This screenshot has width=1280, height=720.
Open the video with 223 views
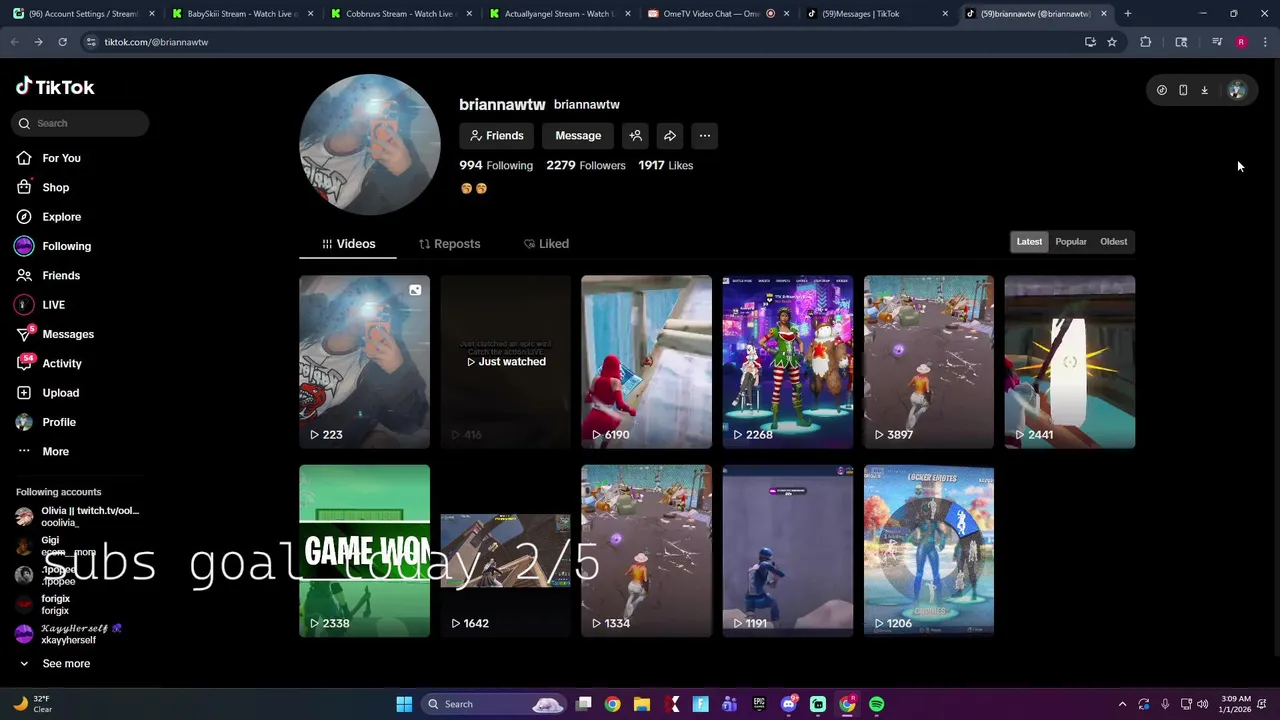(x=364, y=362)
